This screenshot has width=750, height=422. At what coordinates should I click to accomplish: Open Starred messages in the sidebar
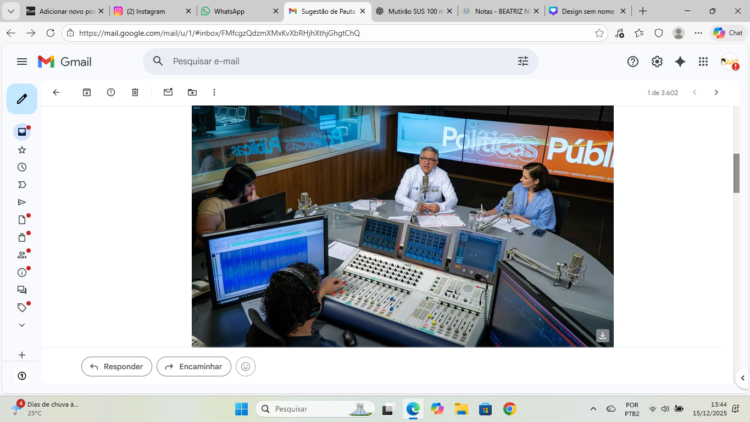(x=22, y=149)
